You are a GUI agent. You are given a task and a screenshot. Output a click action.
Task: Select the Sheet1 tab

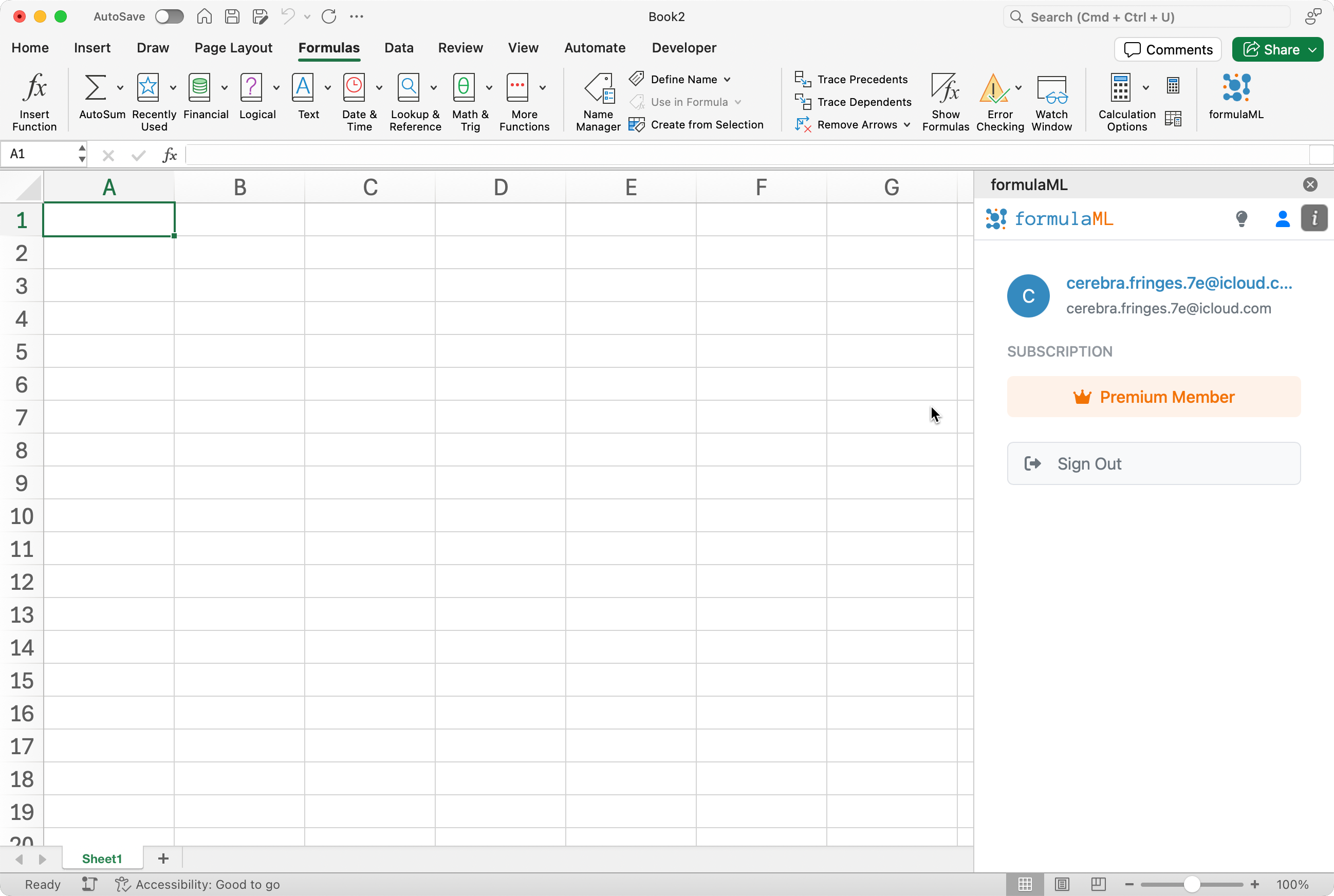[x=102, y=858]
